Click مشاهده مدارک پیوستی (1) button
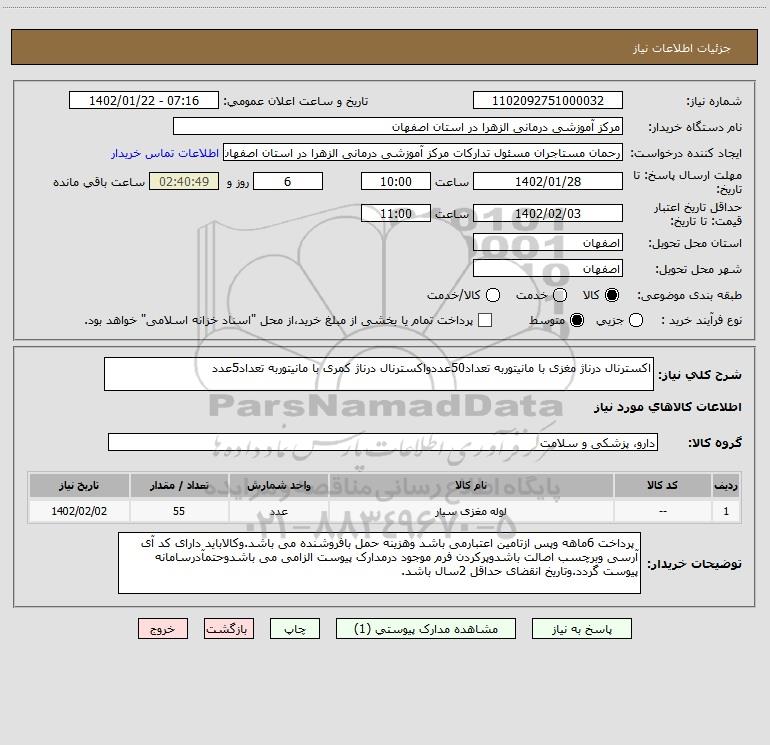The height and width of the screenshot is (745, 770). [426, 629]
